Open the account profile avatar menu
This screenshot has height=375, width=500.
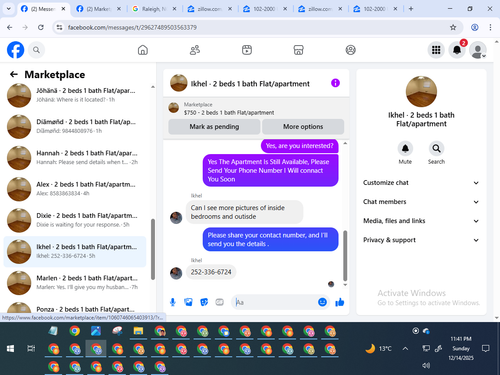pos(478,50)
